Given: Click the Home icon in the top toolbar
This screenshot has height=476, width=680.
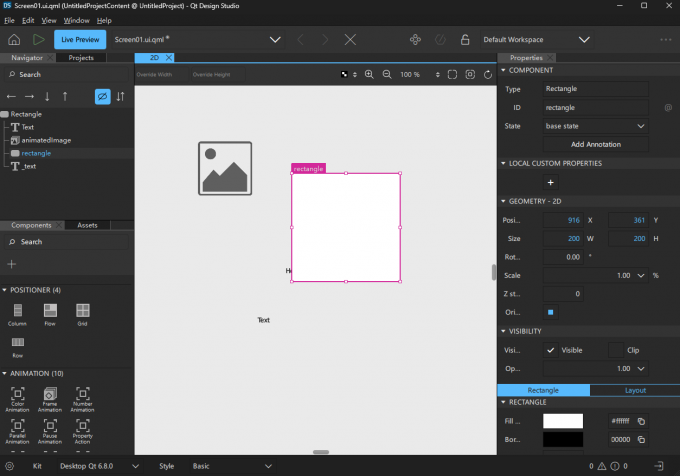Looking at the screenshot, I should [14, 40].
